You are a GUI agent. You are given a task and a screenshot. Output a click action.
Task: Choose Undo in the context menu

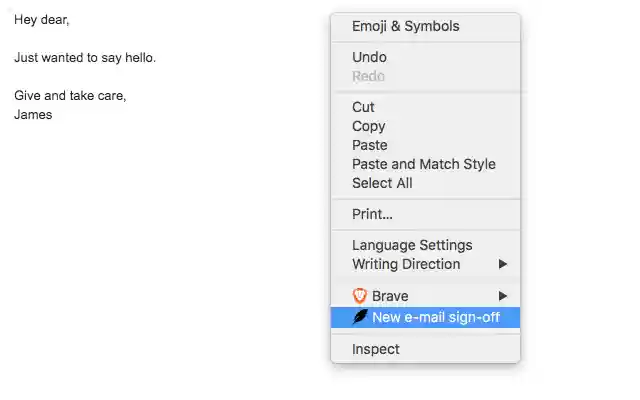(x=369, y=57)
